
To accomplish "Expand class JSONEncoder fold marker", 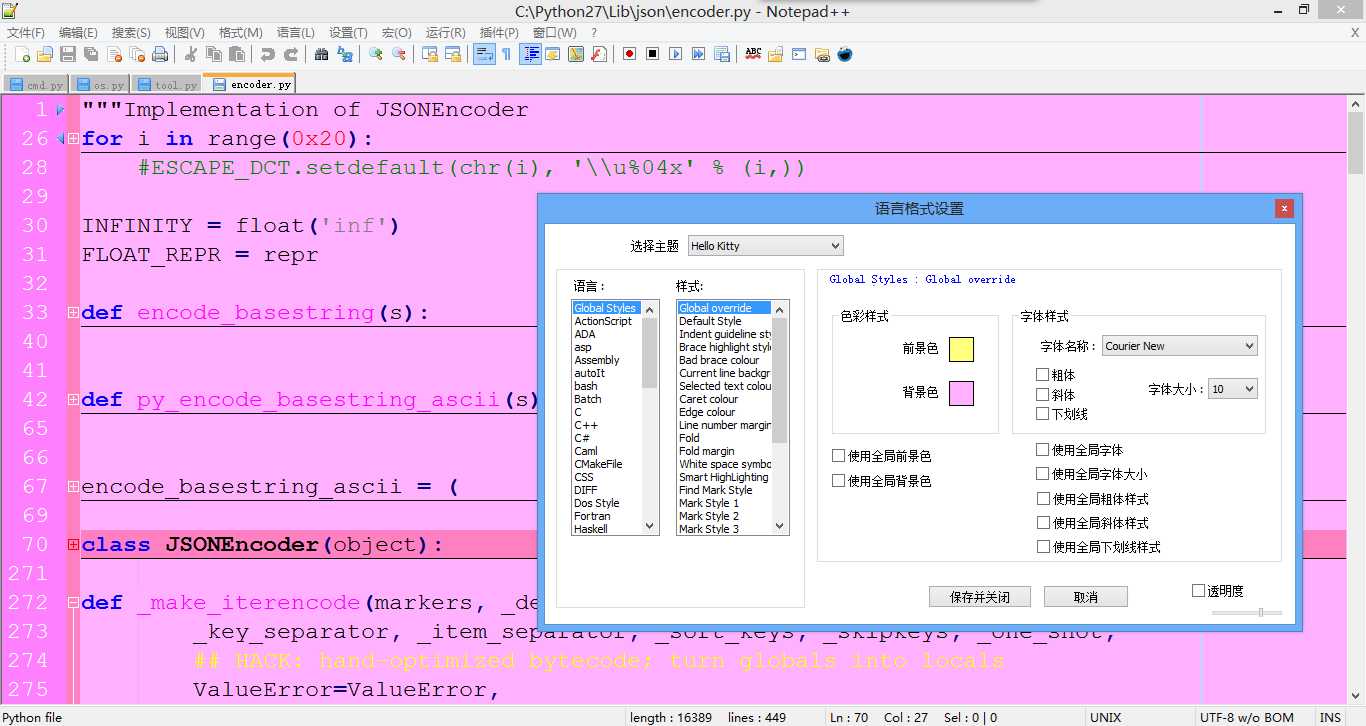I will (73, 545).
